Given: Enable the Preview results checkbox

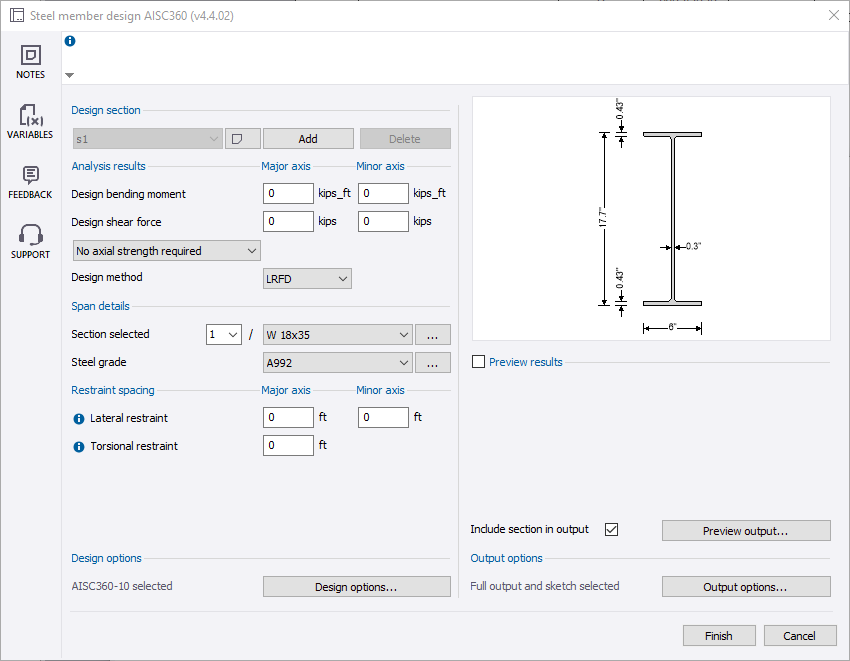Looking at the screenshot, I should tap(478, 362).
